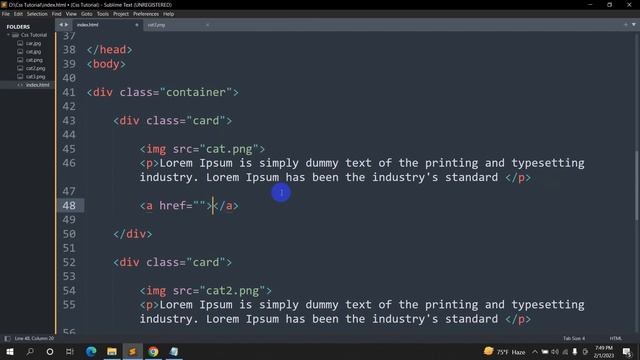Open File Explorer from the taskbar
This screenshot has height=360, width=640.
coord(112,351)
